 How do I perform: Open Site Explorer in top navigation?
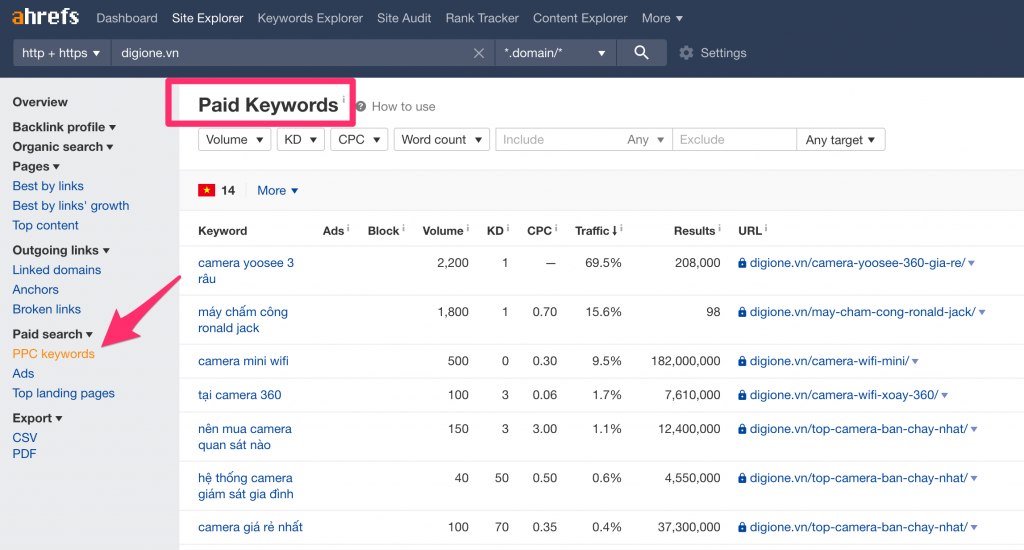click(208, 18)
